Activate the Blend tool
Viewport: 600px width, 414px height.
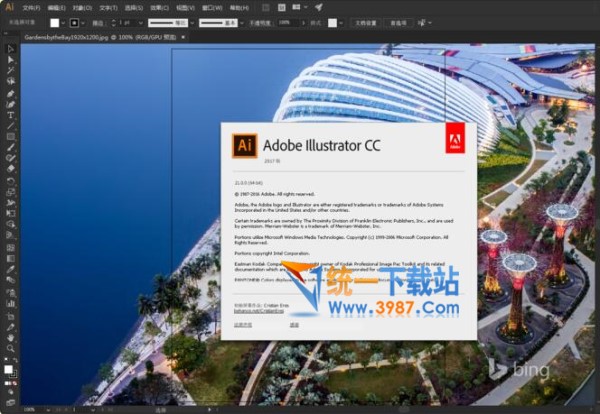coord(10,280)
